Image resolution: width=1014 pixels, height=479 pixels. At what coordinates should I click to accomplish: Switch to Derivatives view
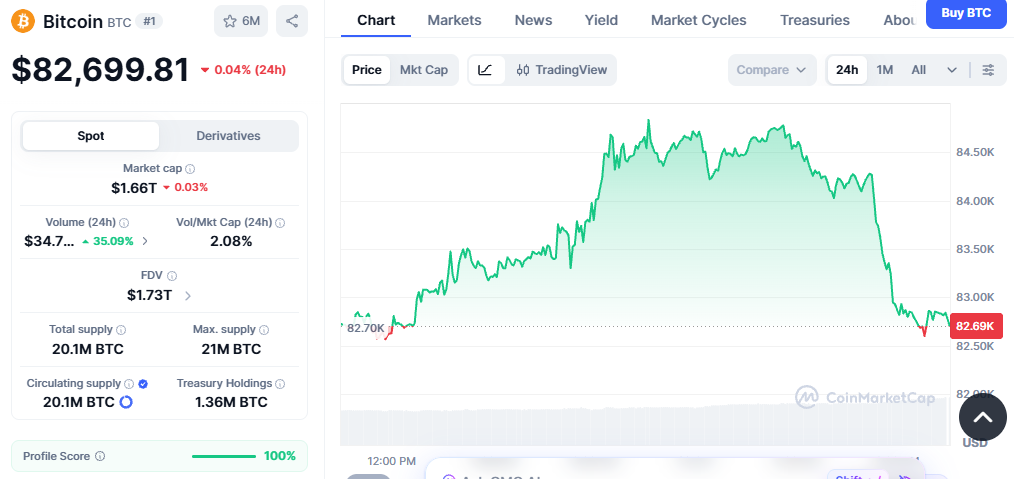tap(228, 136)
